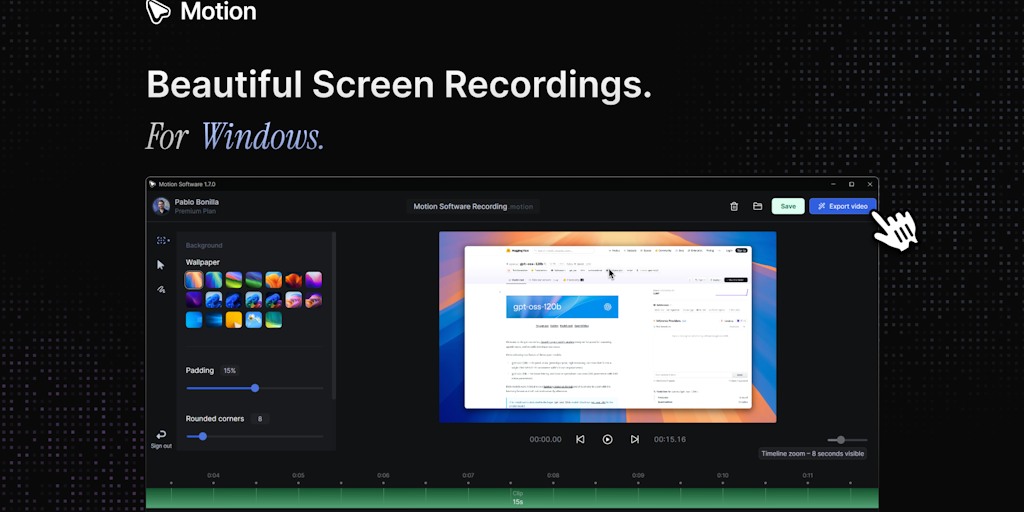The image size is (1024, 512).
Task: Click the app icon in Motion Software title bar
Action: (153, 184)
